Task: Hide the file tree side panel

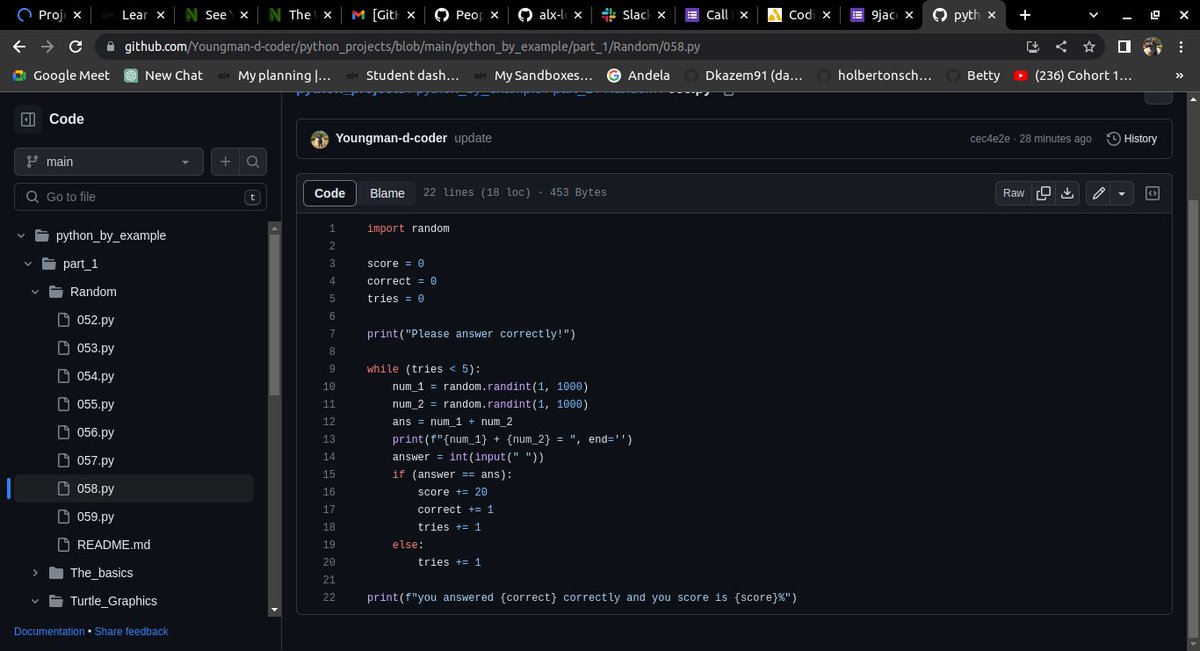Action: point(30,119)
